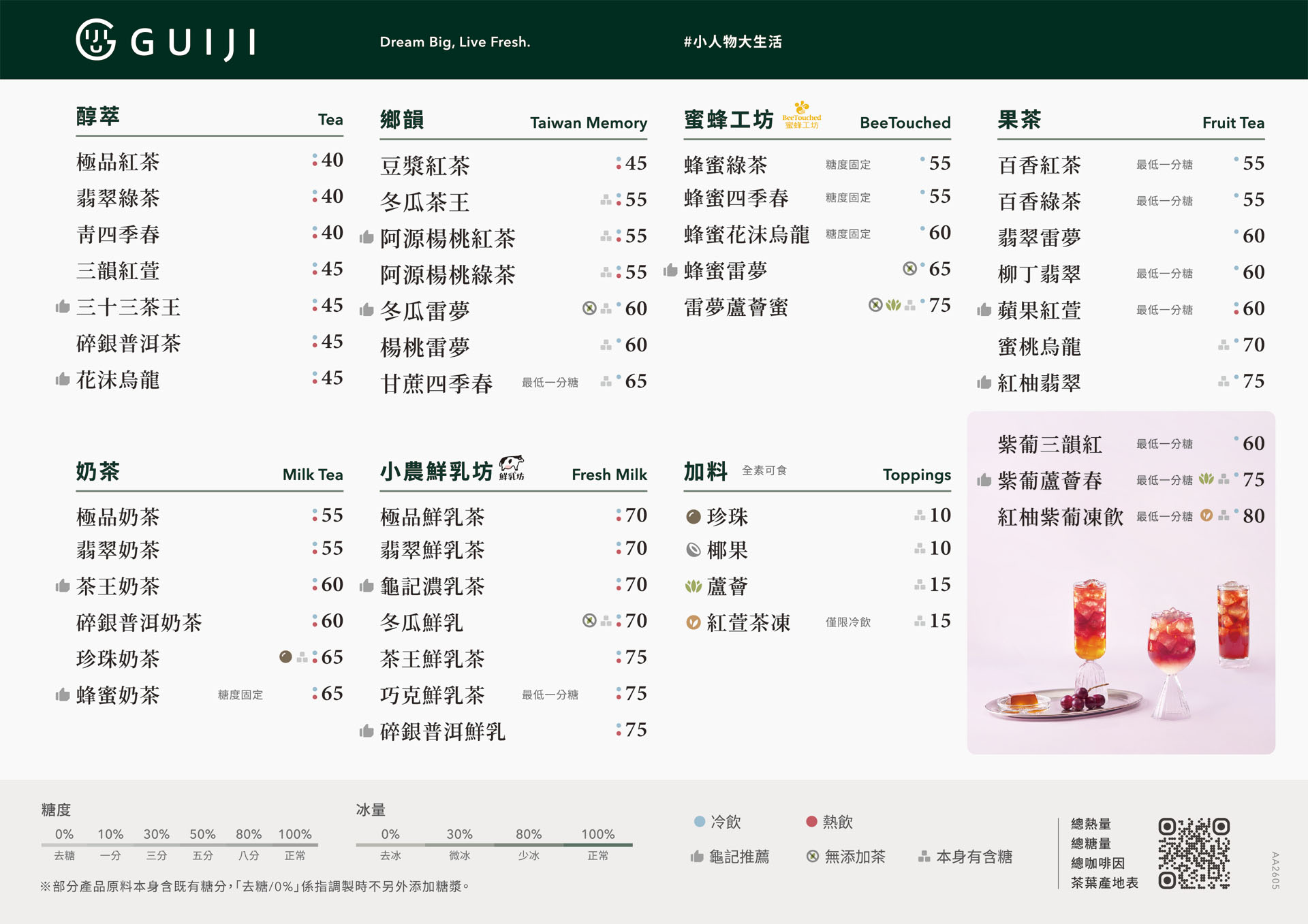Click the BeeTouched bee logo
The image size is (1308, 924).
click(x=802, y=115)
